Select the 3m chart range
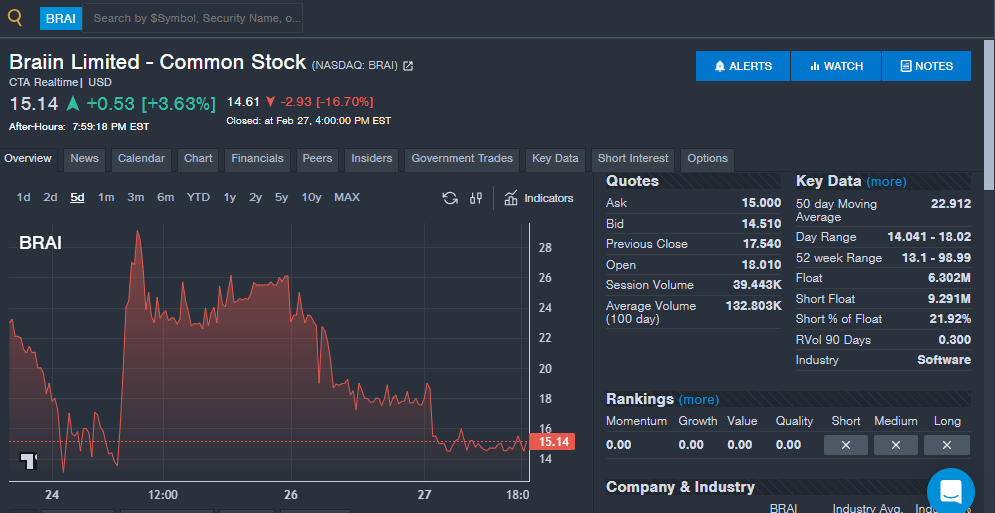Image resolution: width=995 pixels, height=513 pixels. pos(135,197)
